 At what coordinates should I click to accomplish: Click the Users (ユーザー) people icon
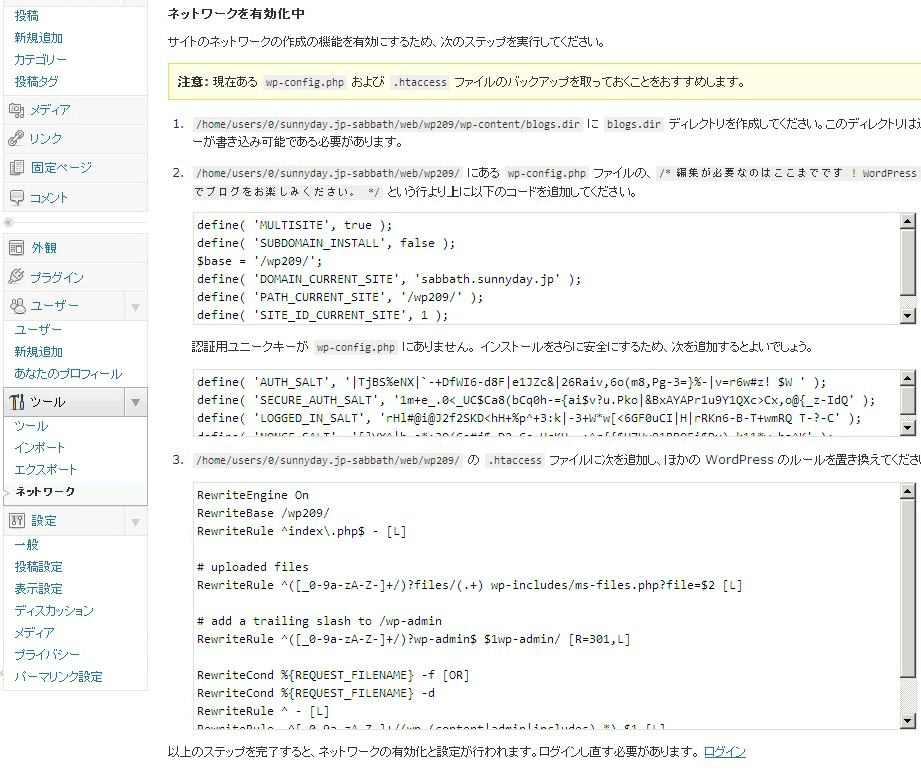click(x=16, y=306)
